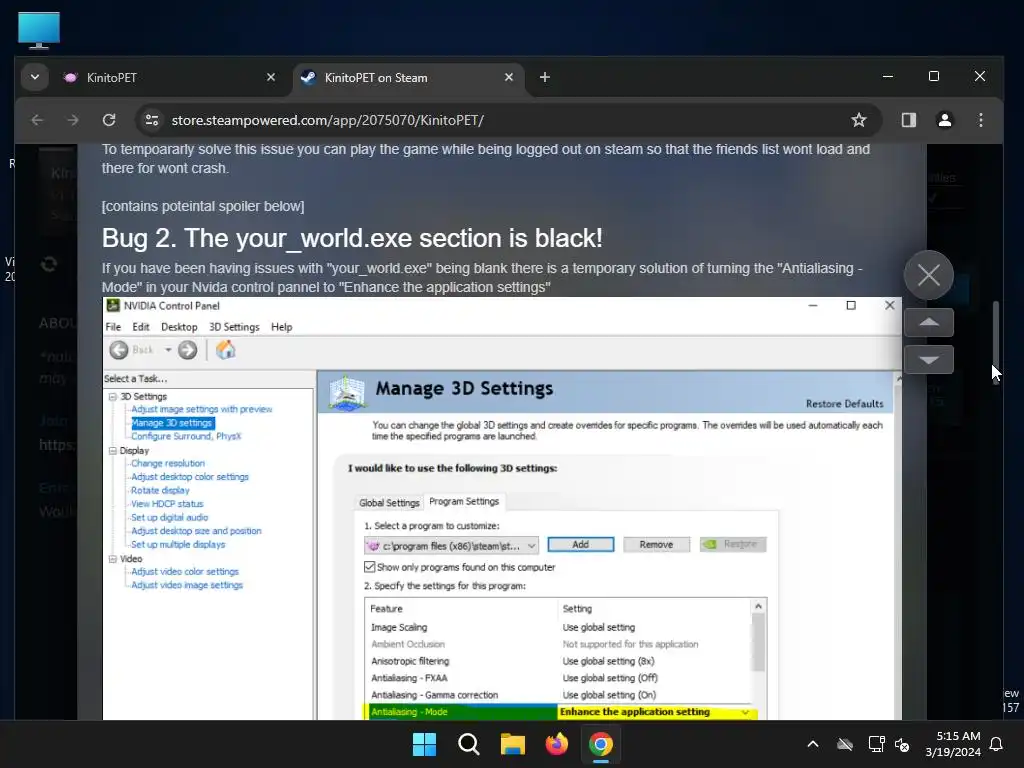The width and height of the screenshot is (1024, 768).
Task: Close the Steam image overlay with the X
Action: 929,275
